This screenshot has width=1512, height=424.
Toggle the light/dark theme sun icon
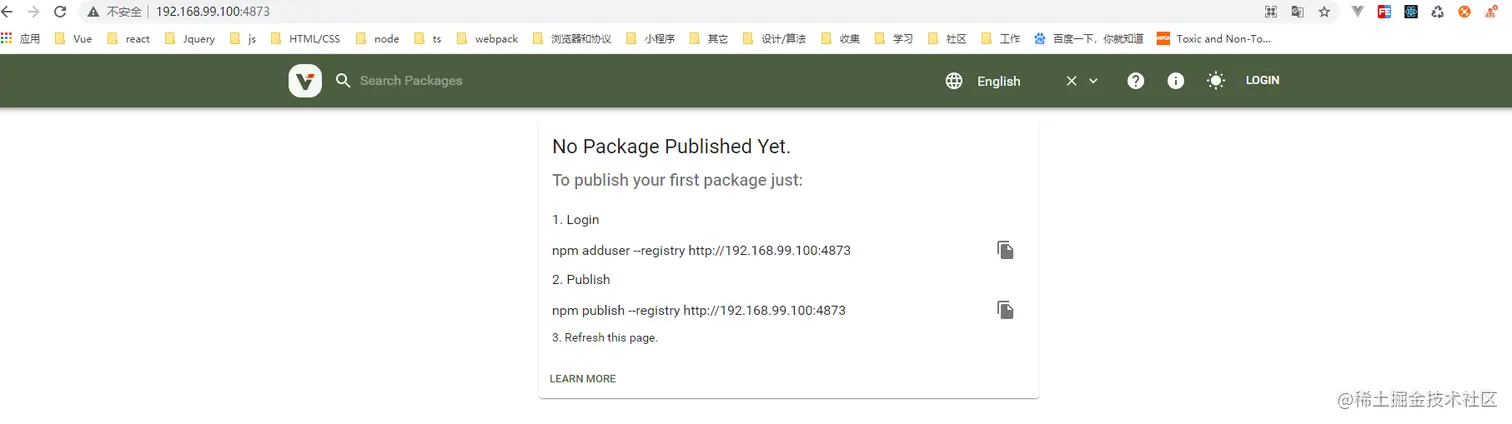click(x=1216, y=81)
